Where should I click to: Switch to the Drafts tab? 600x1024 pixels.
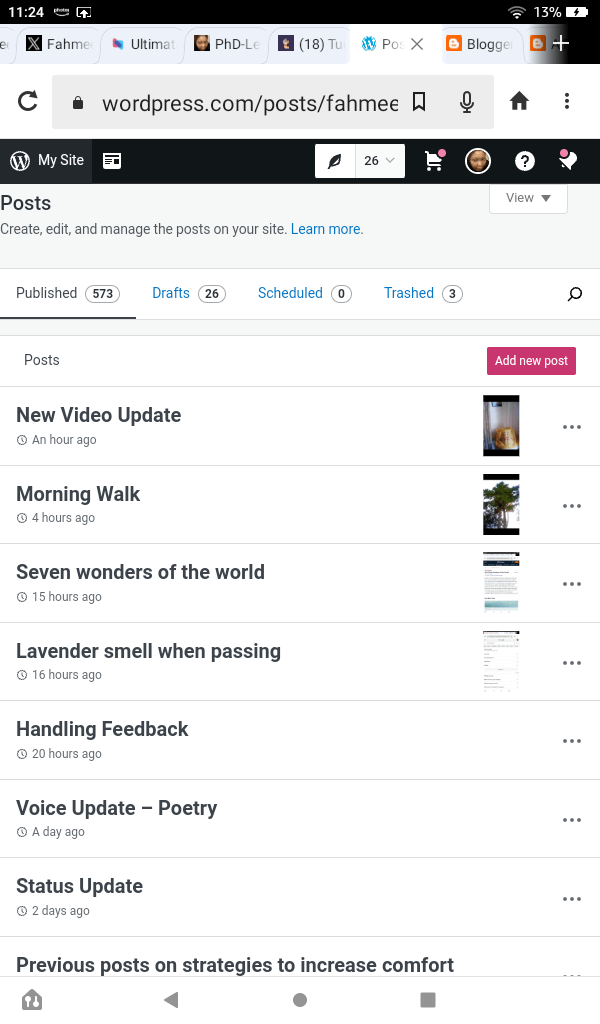click(x=187, y=293)
